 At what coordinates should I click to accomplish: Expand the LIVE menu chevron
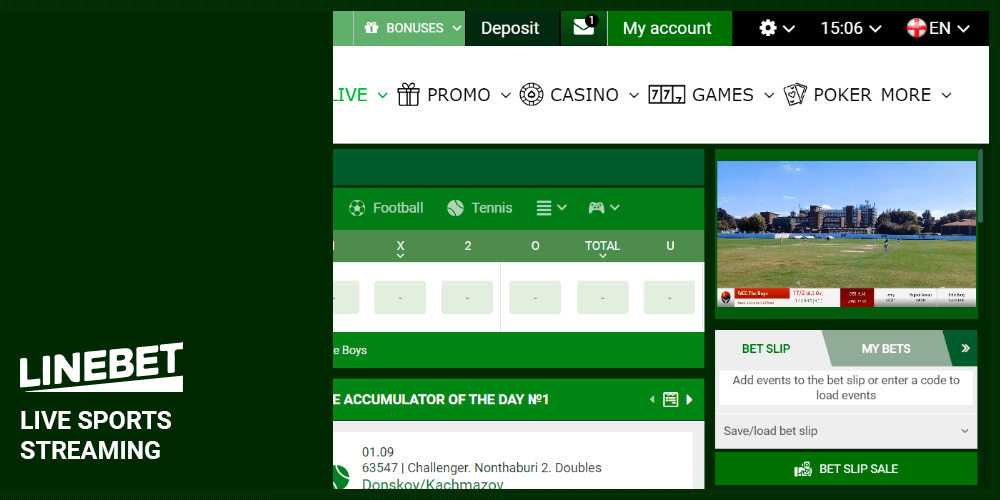pos(383,95)
